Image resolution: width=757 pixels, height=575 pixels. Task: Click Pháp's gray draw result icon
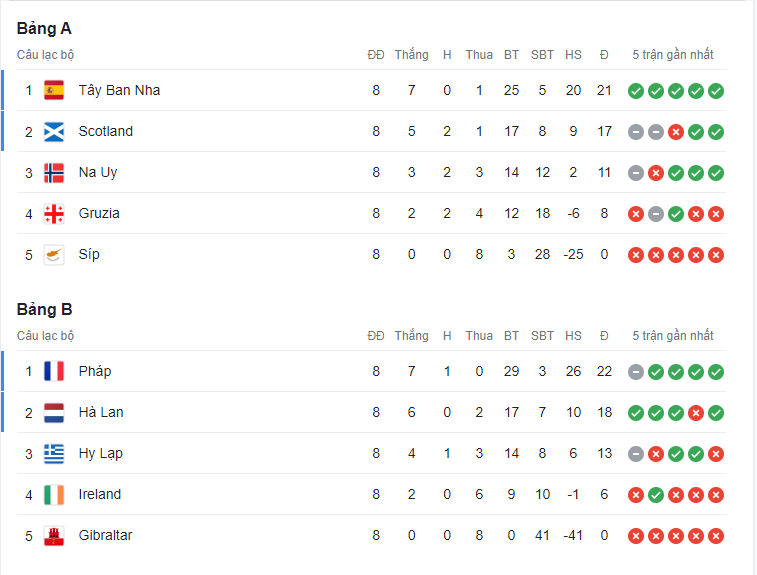point(636,371)
